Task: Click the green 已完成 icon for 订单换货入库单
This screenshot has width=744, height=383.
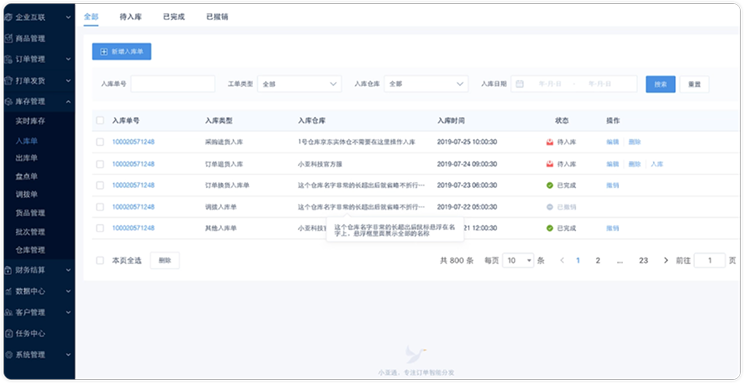Action: tap(549, 186)
